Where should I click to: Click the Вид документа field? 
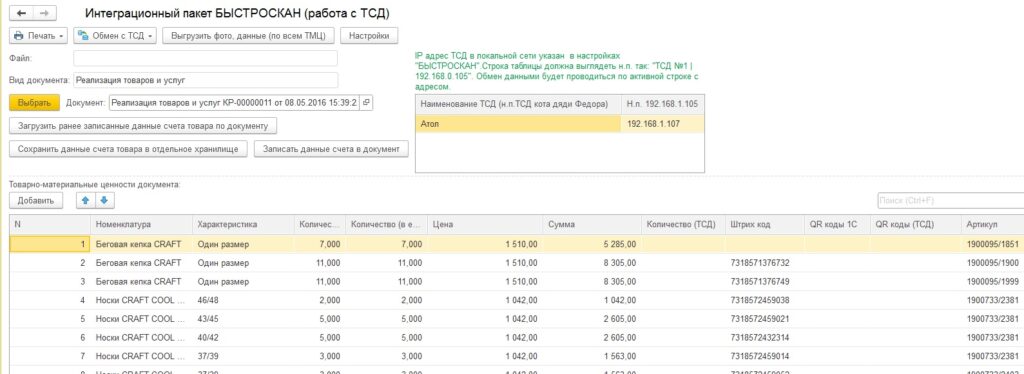(x=205, y=80)
